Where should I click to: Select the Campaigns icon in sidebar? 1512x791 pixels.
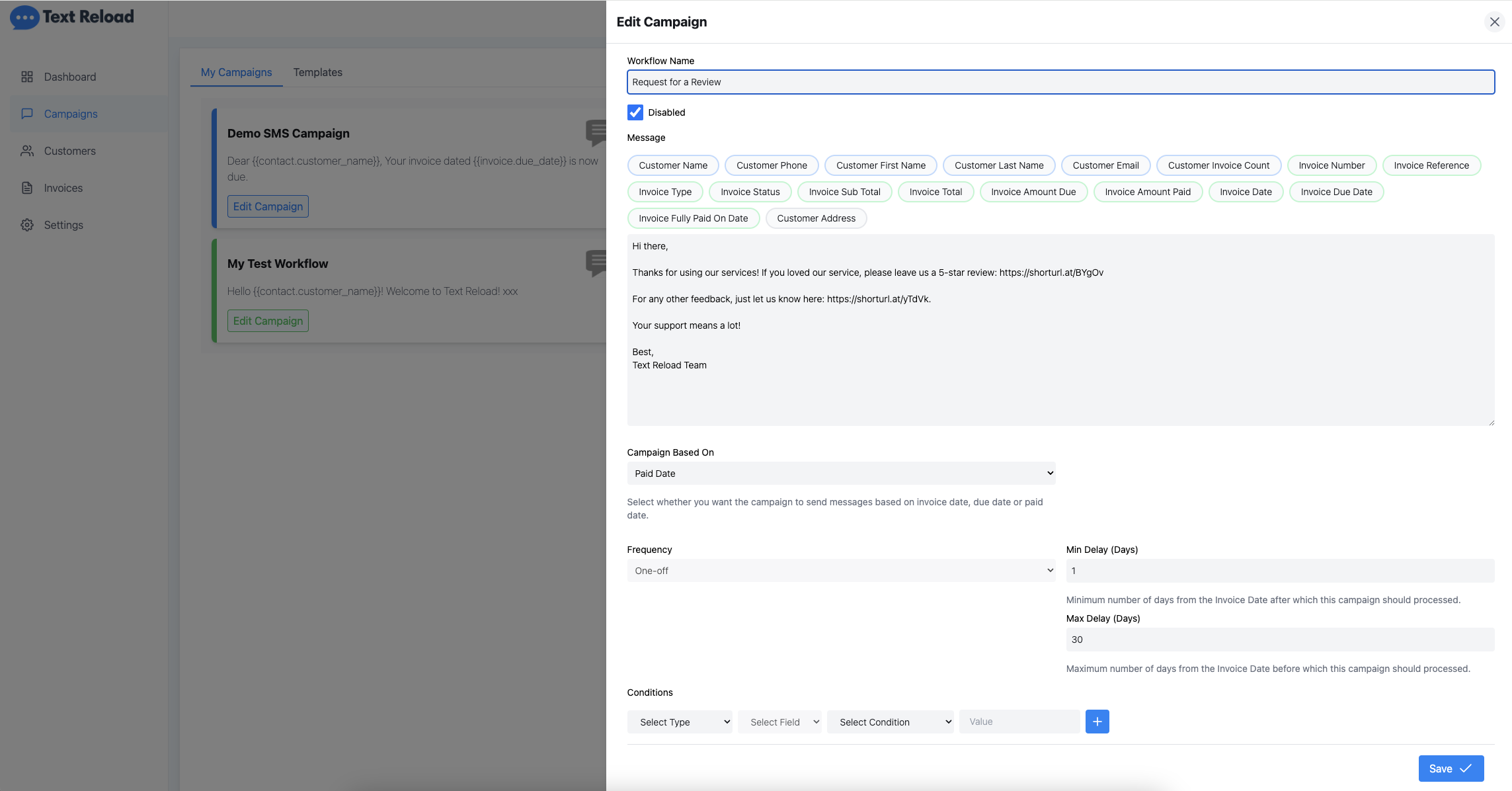coord(27,113)
